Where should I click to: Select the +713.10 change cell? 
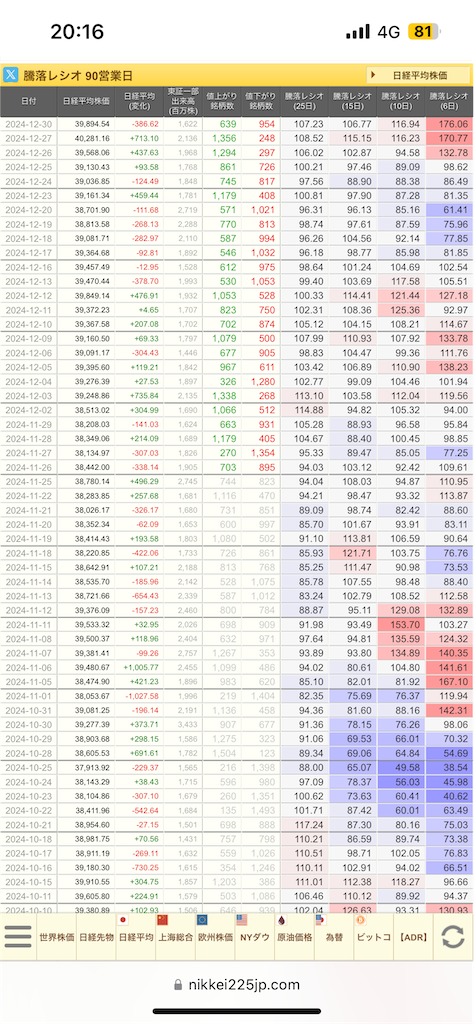coord(139,138)
